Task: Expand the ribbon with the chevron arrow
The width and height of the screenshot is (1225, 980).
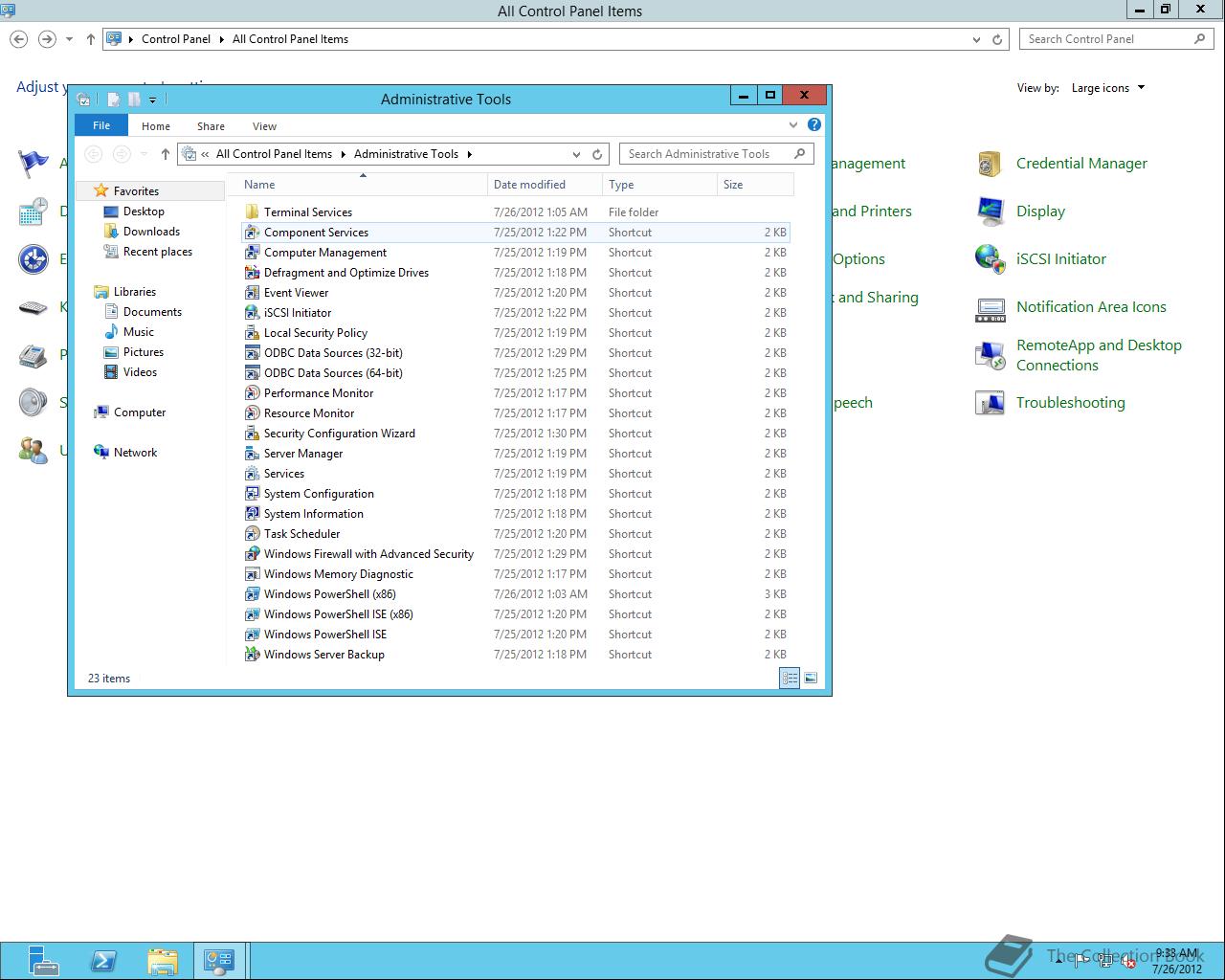Action: [x=792, y=124]
